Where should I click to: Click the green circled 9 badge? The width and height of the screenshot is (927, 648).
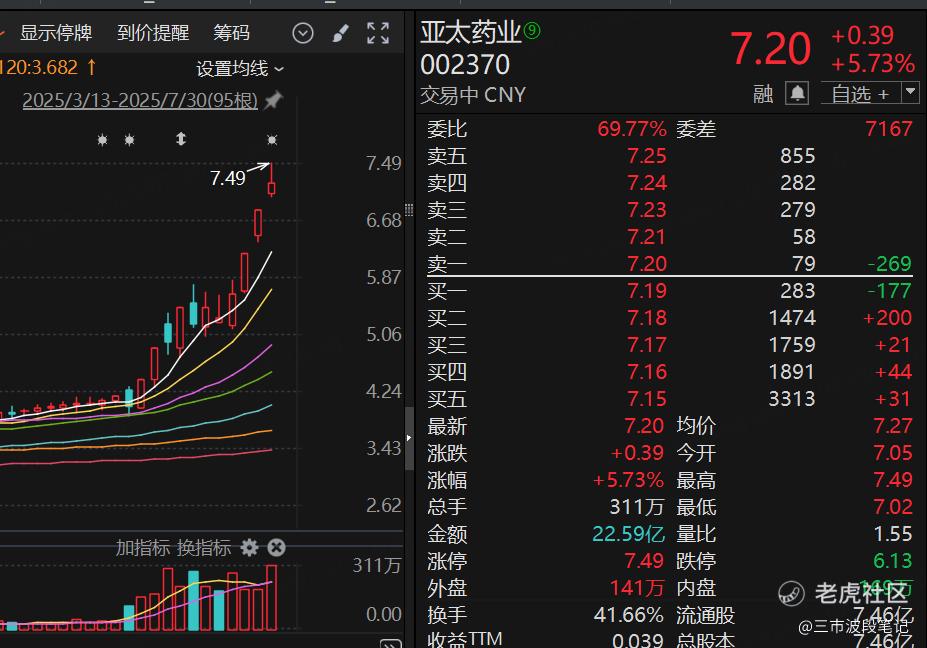point(532,30)
